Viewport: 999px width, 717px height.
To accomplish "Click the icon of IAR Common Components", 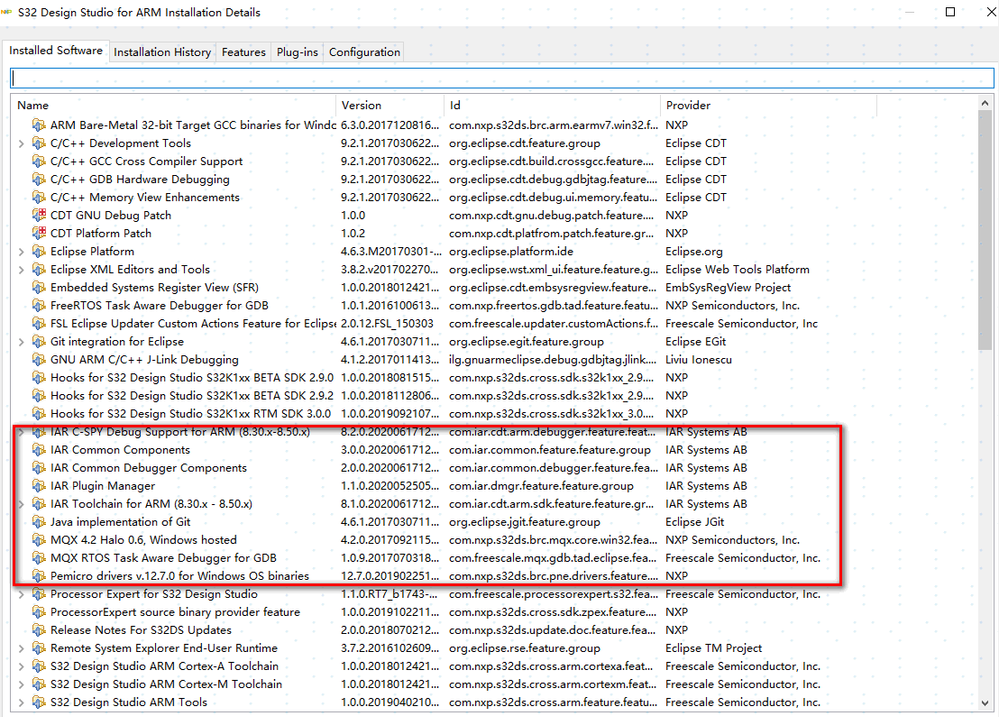I will coord(39,450).
